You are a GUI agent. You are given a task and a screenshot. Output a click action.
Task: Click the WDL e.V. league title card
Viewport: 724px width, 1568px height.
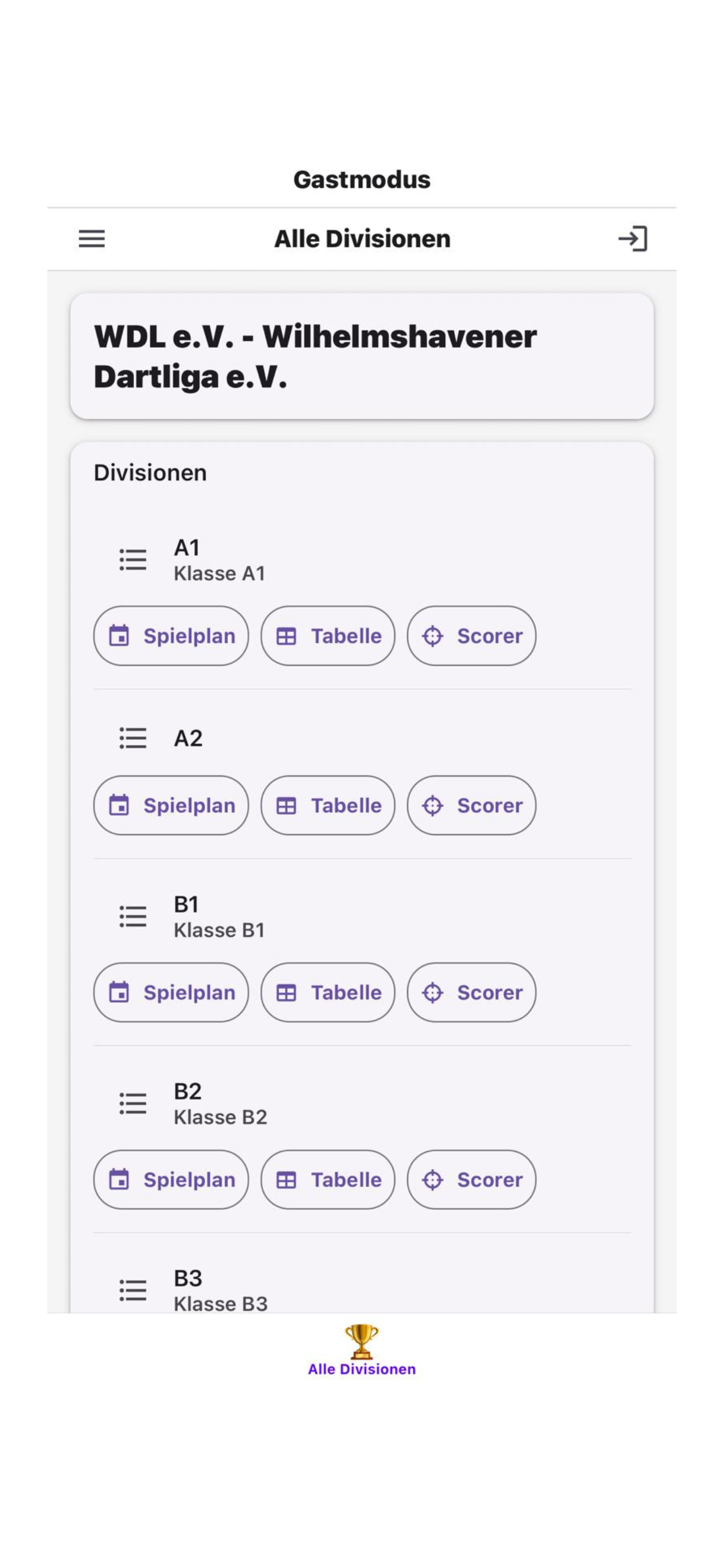point(362,356)
